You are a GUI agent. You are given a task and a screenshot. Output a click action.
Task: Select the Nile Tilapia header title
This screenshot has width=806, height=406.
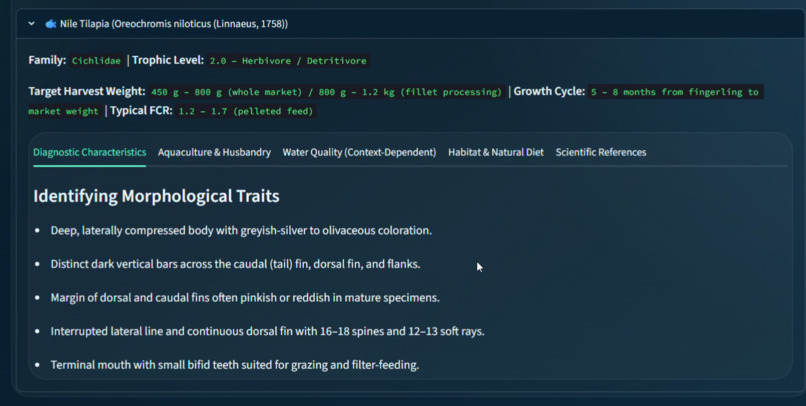click(174, 24)
